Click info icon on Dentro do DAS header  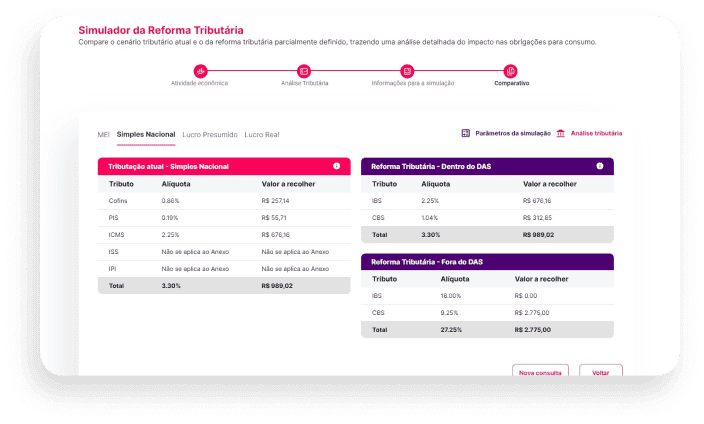click(x=600, y=166)
